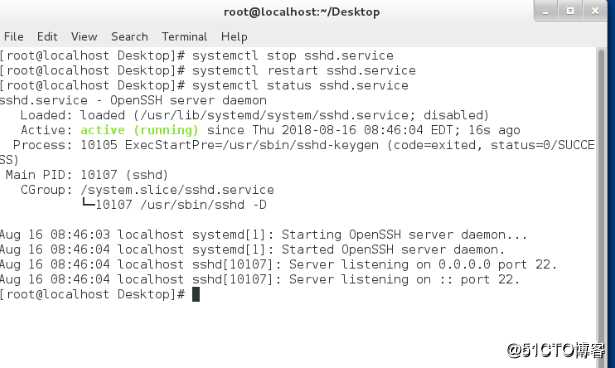Image resolution: width=615 pixels, height=368 pixels.
Task: Click the 'disabled)' word in Loaded line
Action: coord(456,115)
